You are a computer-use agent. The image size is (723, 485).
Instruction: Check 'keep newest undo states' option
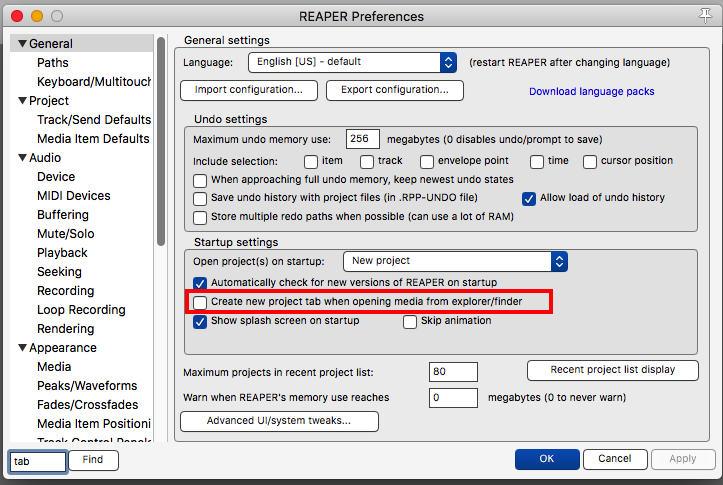click(200, 180)
